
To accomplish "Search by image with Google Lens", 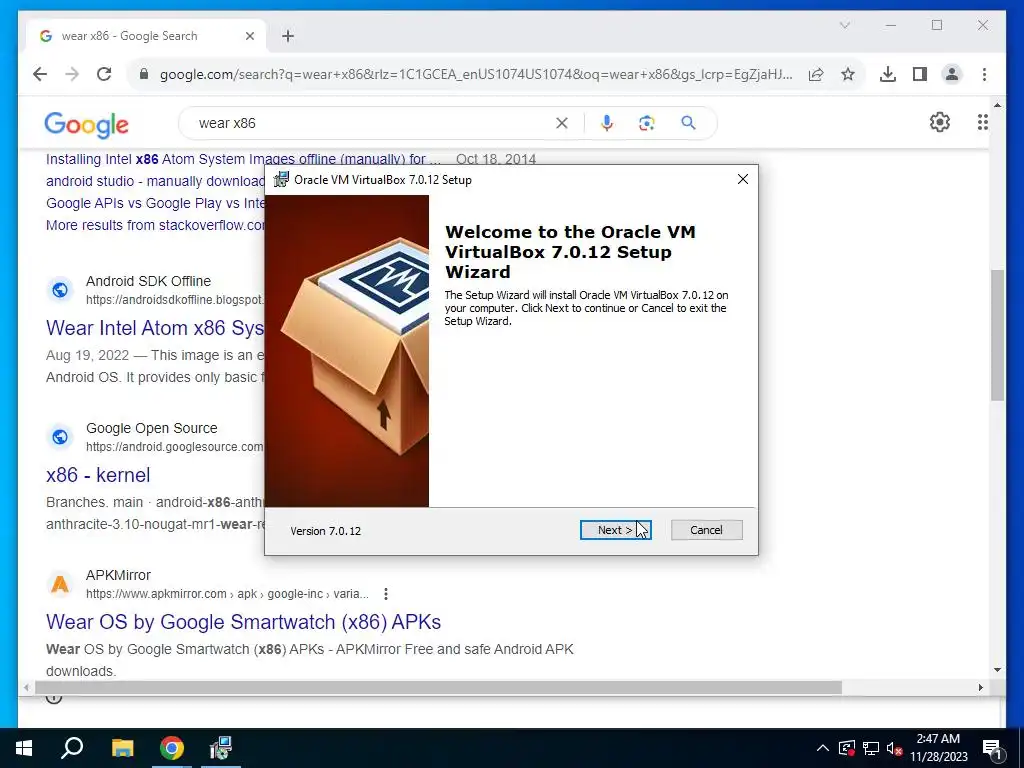I will (x=647, y=123).
